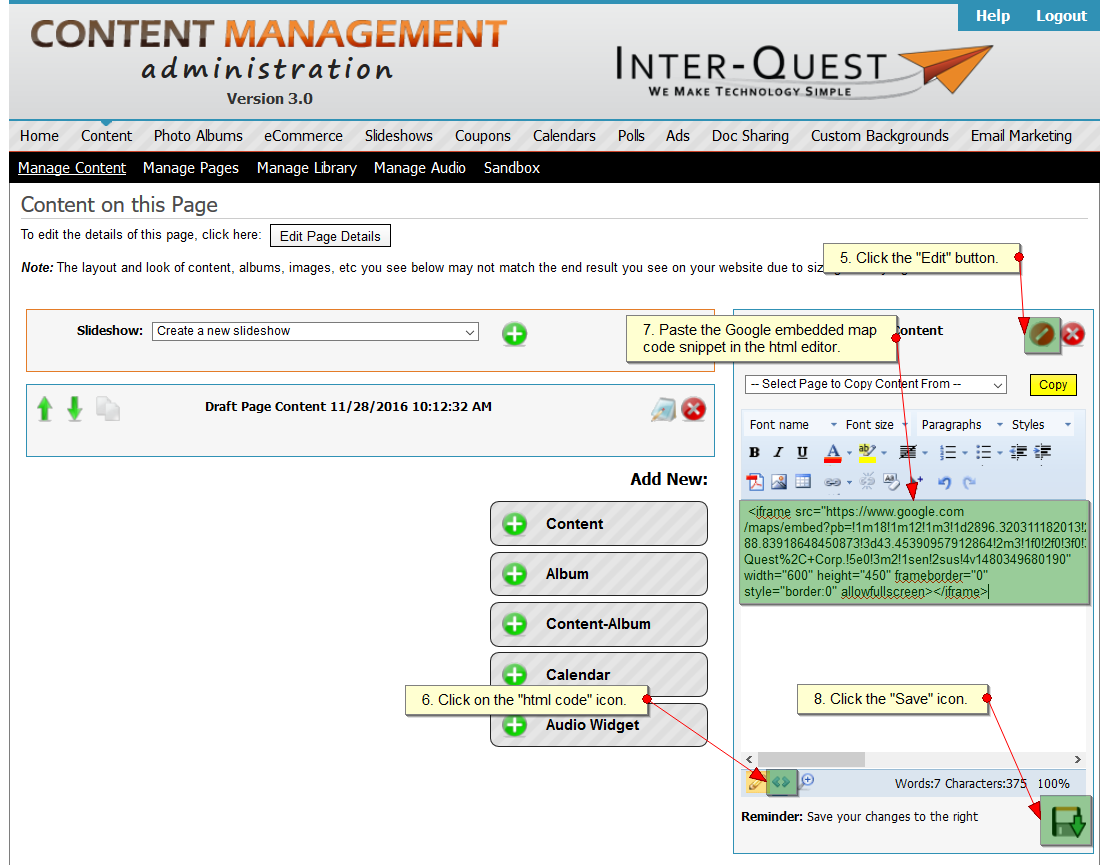1106x865 pixels.
Task: Open the Slideshow selection dropdown
Action: click(x=315, y=332)
